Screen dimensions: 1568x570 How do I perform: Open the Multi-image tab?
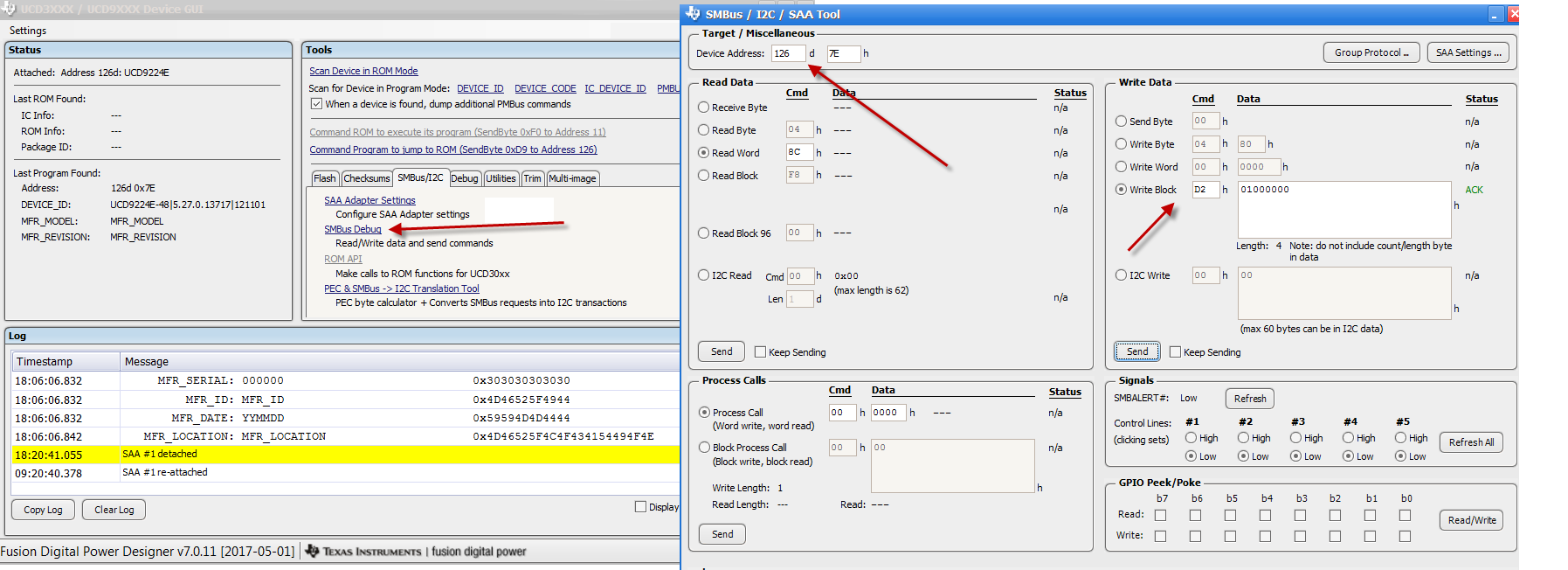click(x=572, y=178)
